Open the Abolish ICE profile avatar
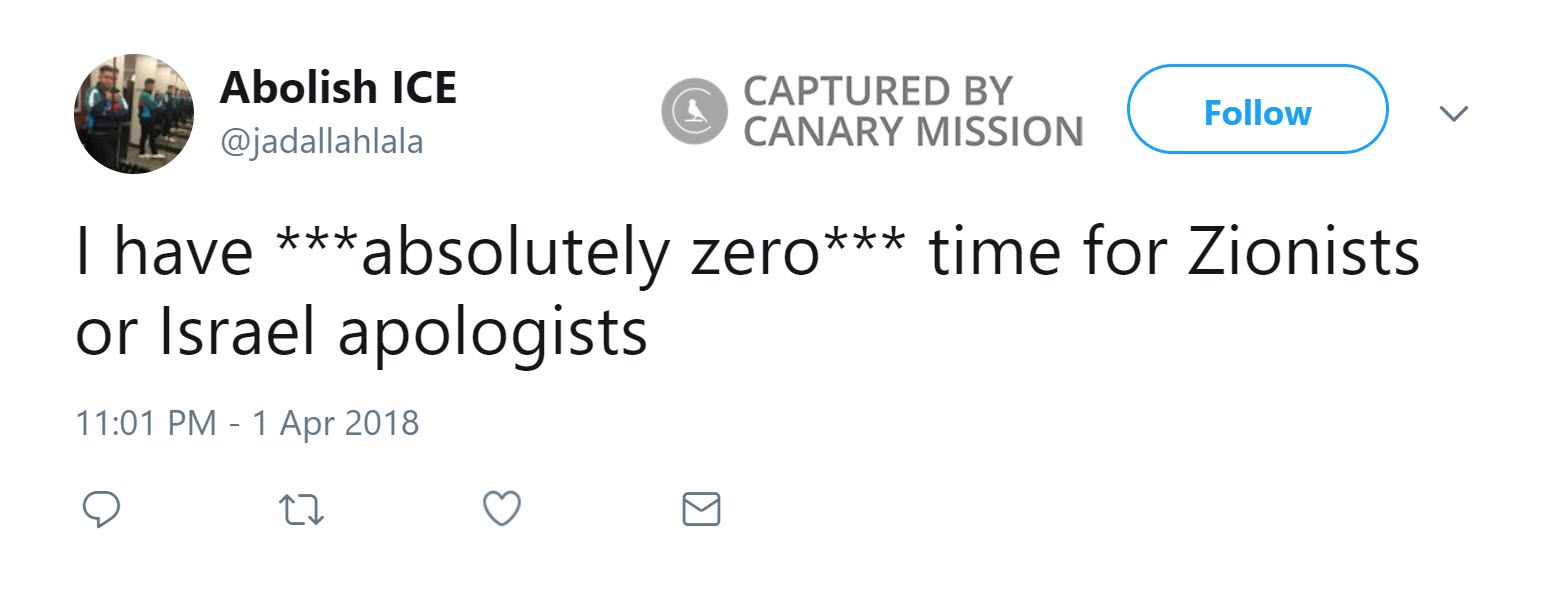Viewport: 1551px width, 594px height. point(134,114)
